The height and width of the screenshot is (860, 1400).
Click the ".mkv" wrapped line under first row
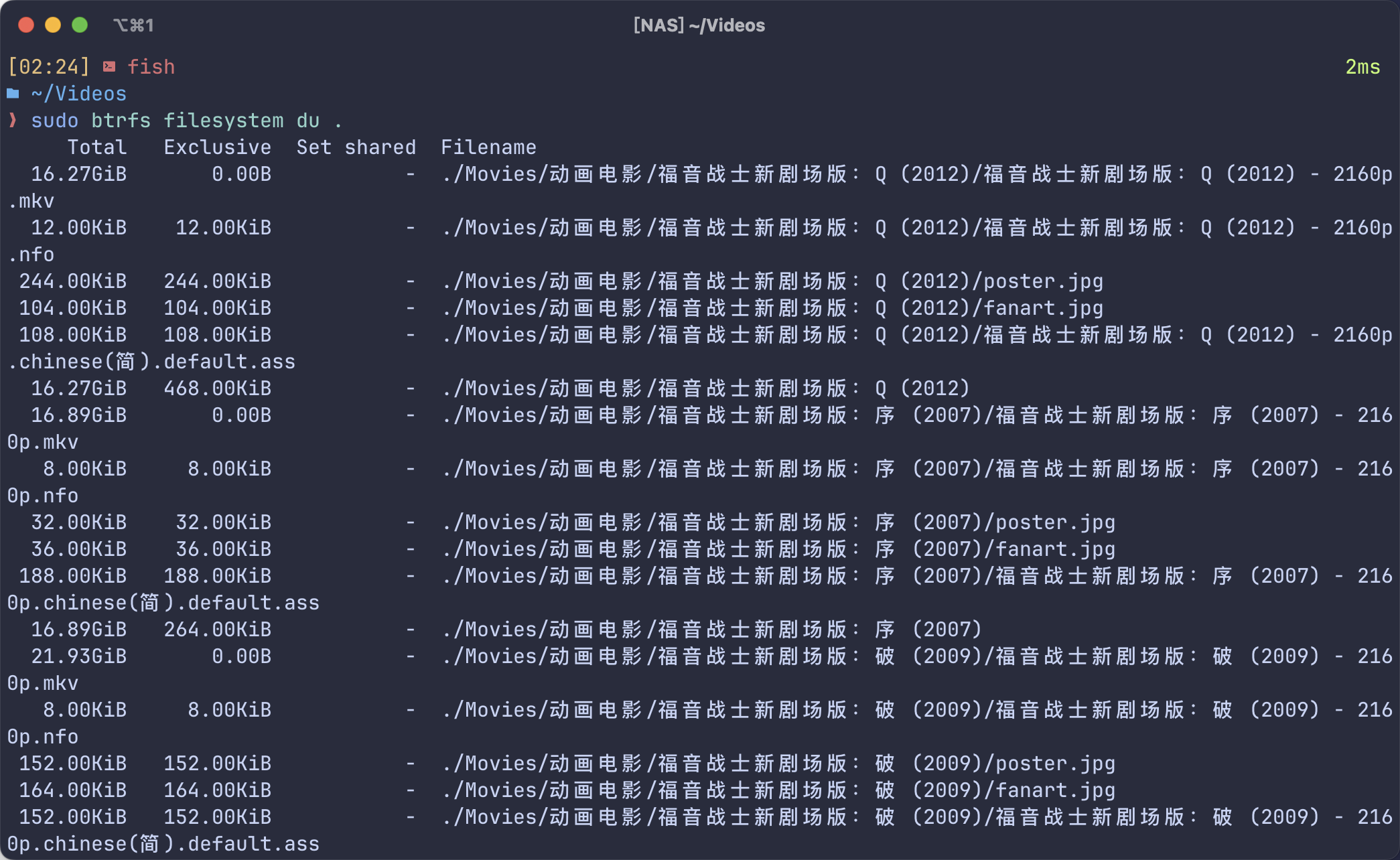[x=31, y=200]
